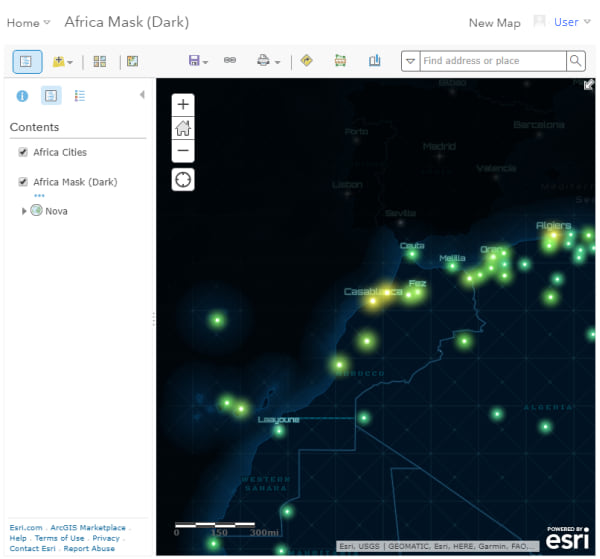Go to default map extent
Screen dimensions: 600x559
click(183, 128)
